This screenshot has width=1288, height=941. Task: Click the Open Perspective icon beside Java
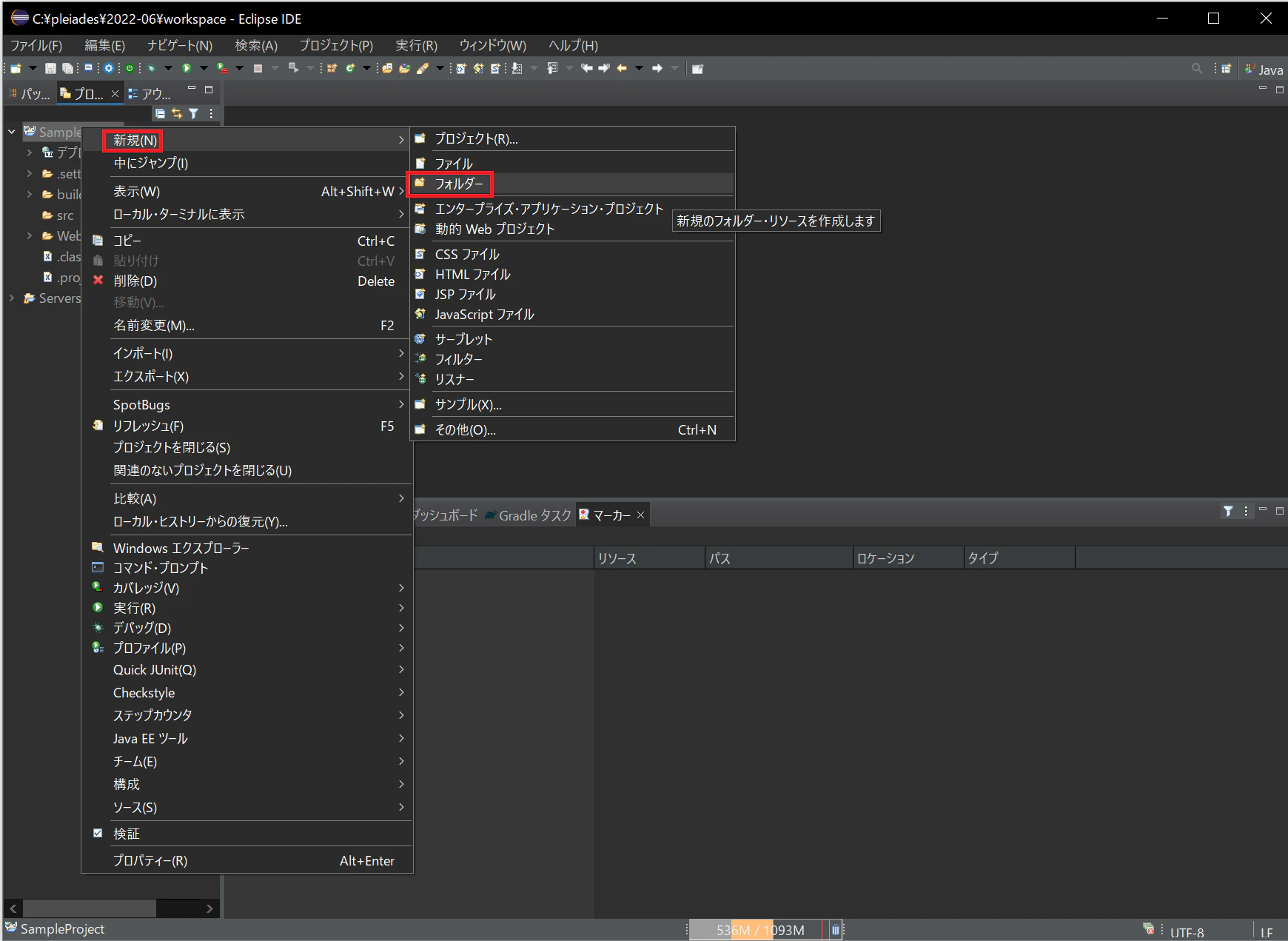(x=1226, y=68)
